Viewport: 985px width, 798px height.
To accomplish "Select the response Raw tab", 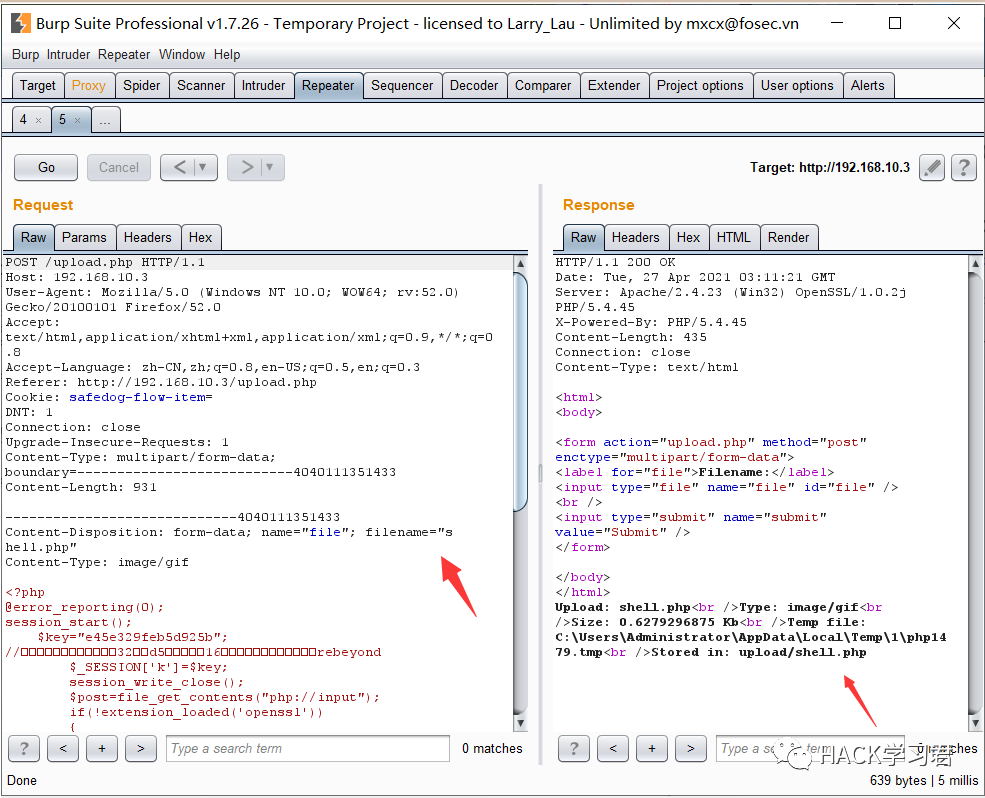I will click(x=584, y=238).
